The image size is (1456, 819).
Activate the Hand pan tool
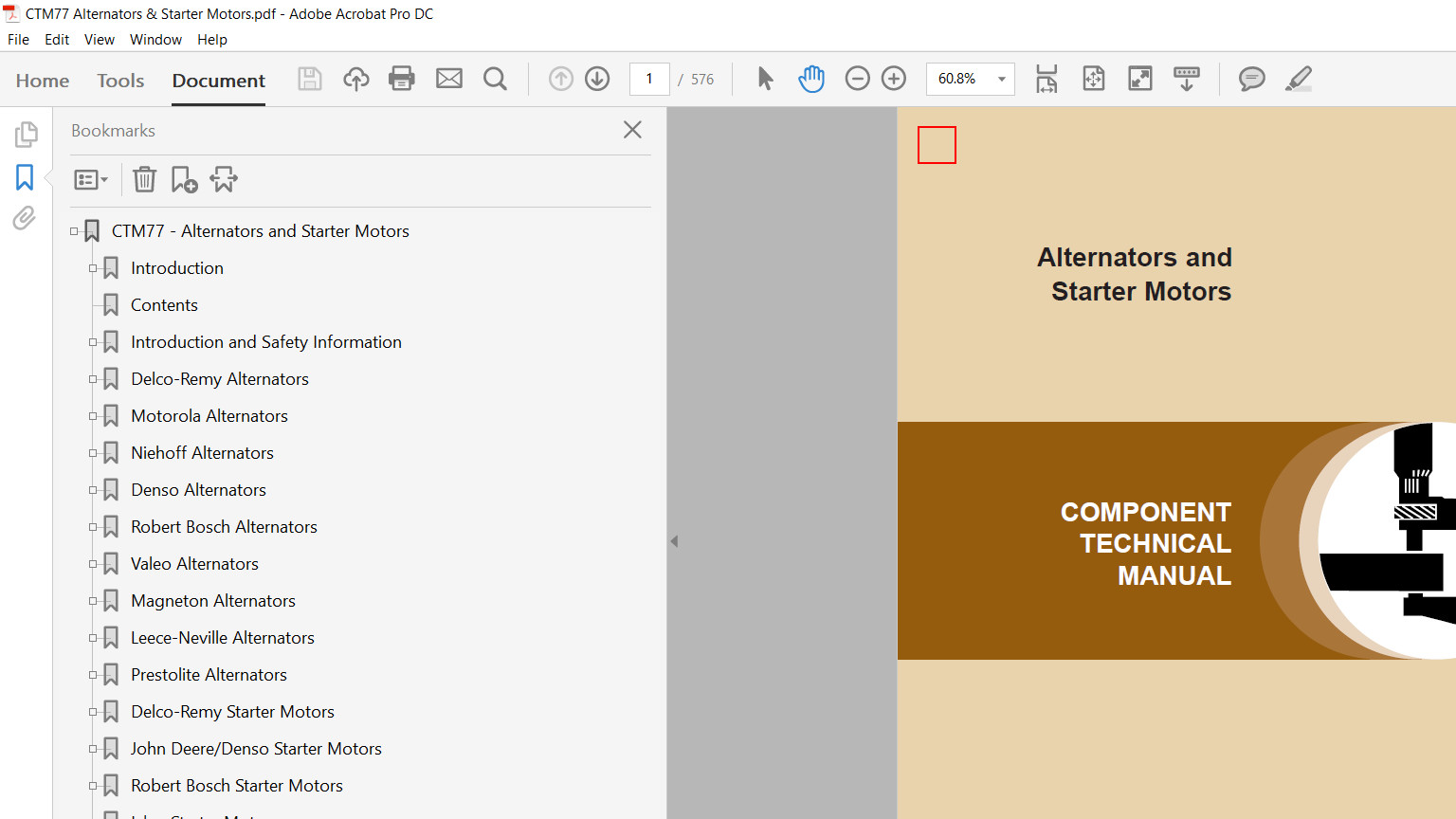tap(811, 79)
